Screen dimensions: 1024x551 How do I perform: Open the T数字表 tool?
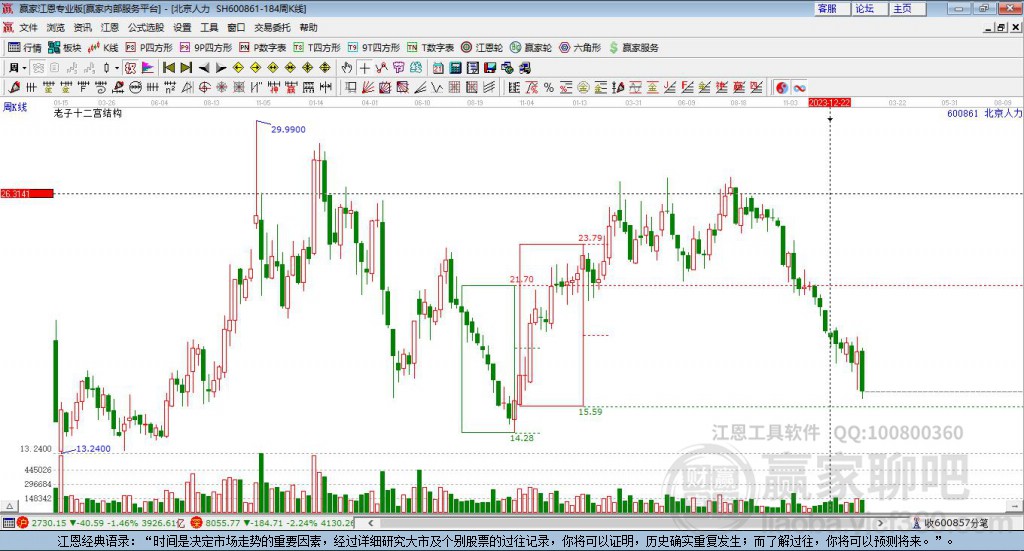(430, 48)
